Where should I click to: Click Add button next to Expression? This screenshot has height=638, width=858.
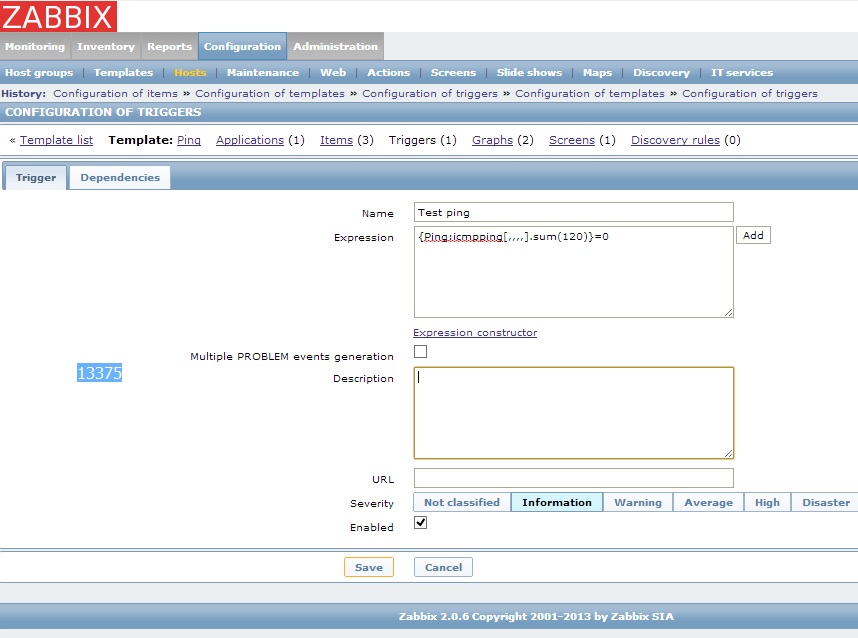coord(753,235)
